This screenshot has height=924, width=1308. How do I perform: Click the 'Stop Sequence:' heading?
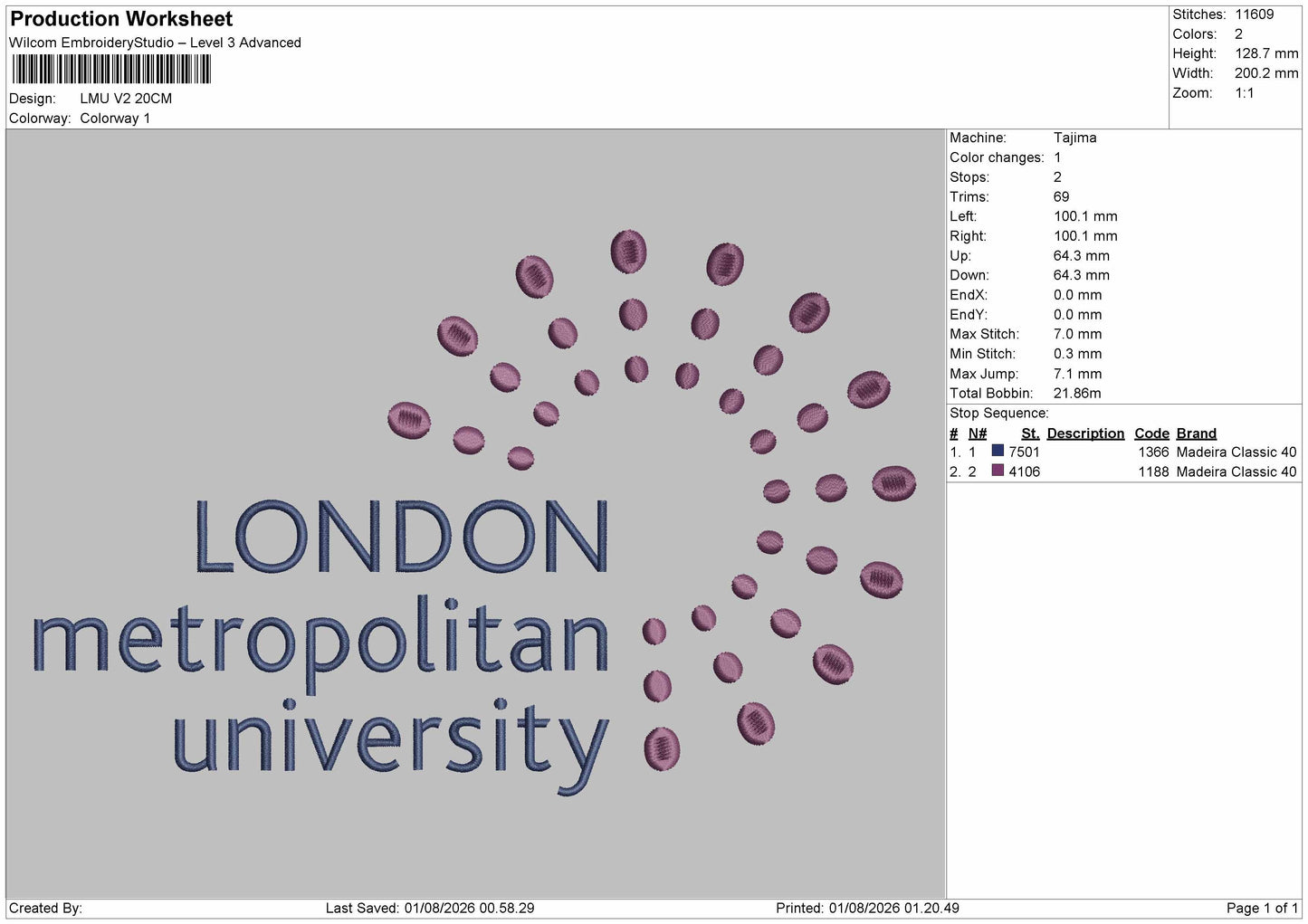click(999, 414)
